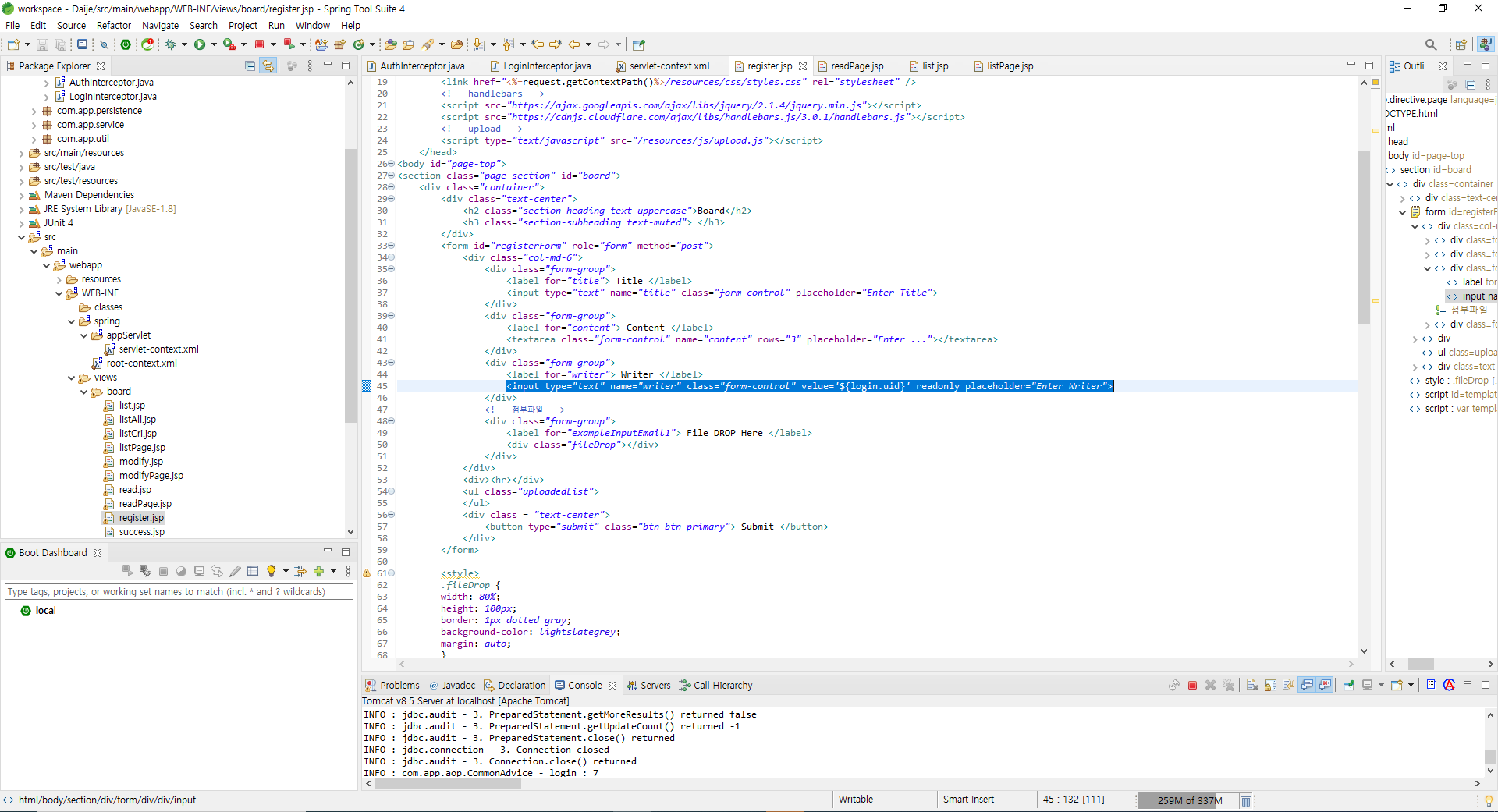Click the Debug bug icon in main toolbar
1498x812 pixels.
tap(171, 44)
